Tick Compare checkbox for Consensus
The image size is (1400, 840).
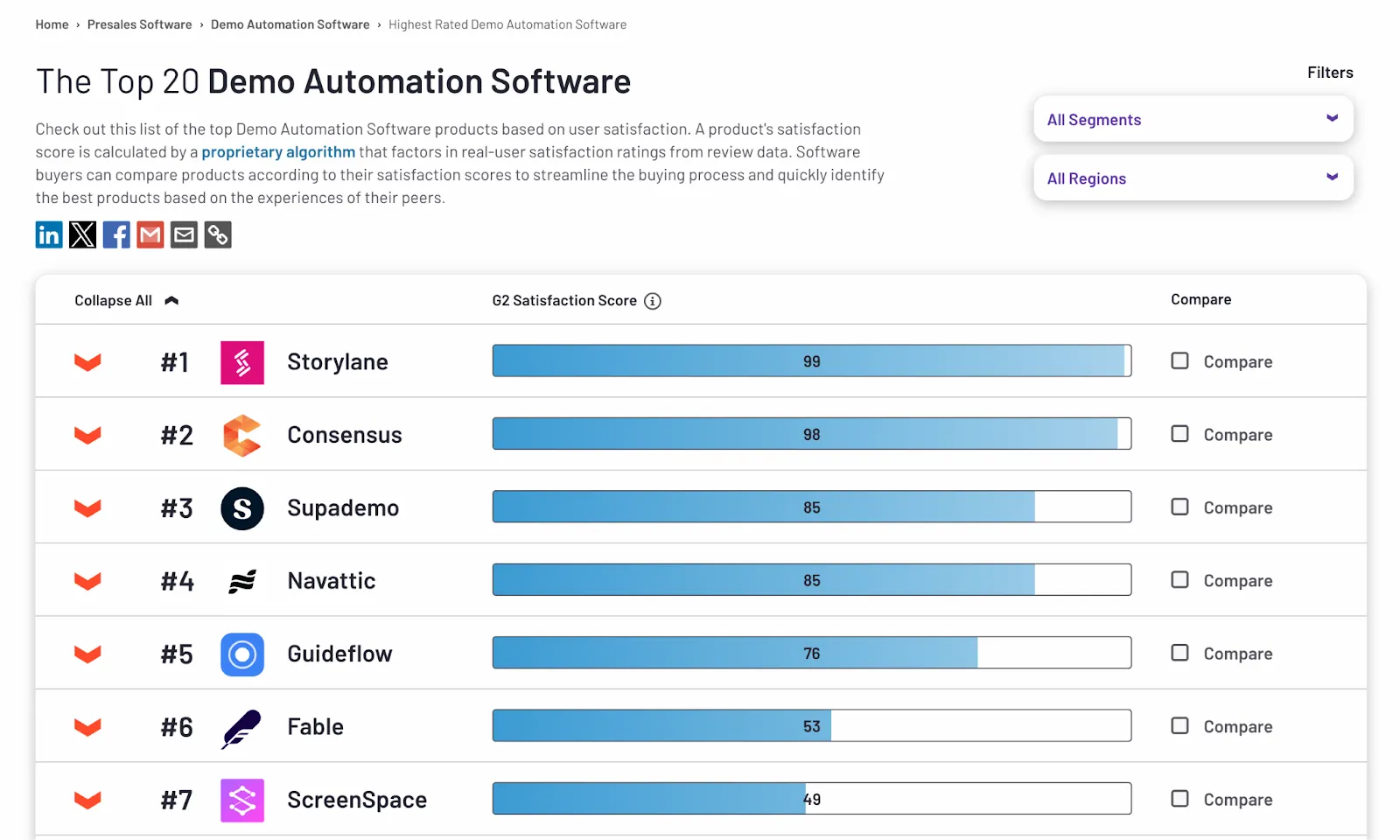[x=1179, y=433]
